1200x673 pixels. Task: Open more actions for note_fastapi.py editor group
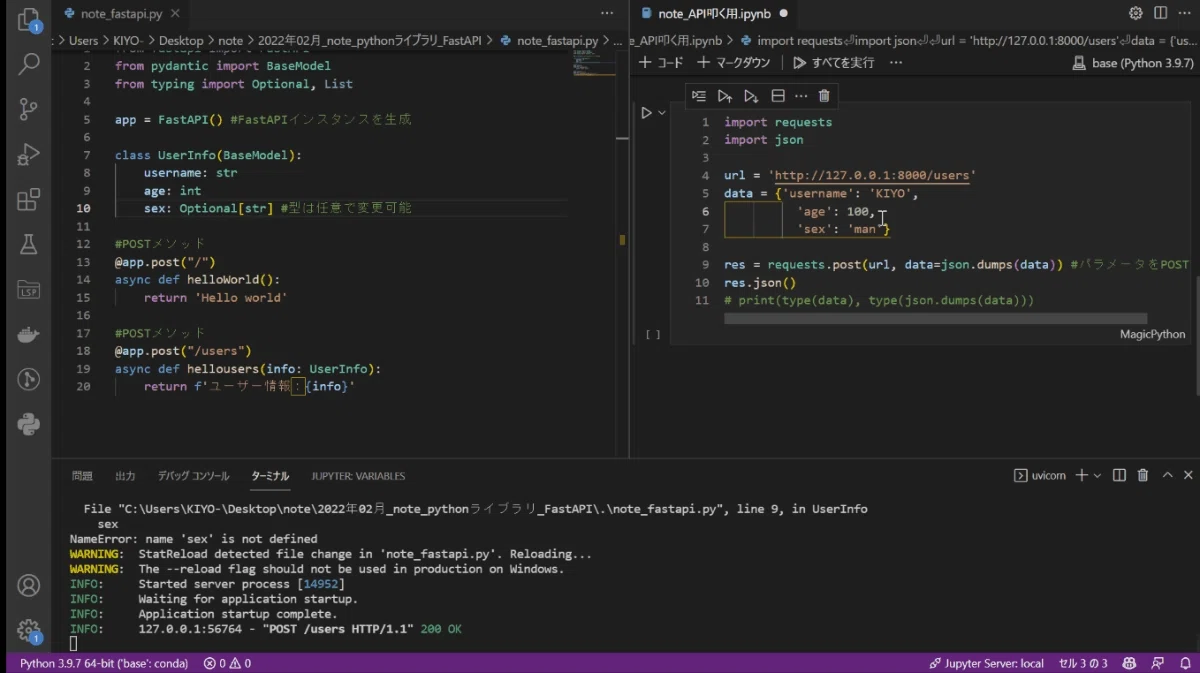(x=607, y=13)
